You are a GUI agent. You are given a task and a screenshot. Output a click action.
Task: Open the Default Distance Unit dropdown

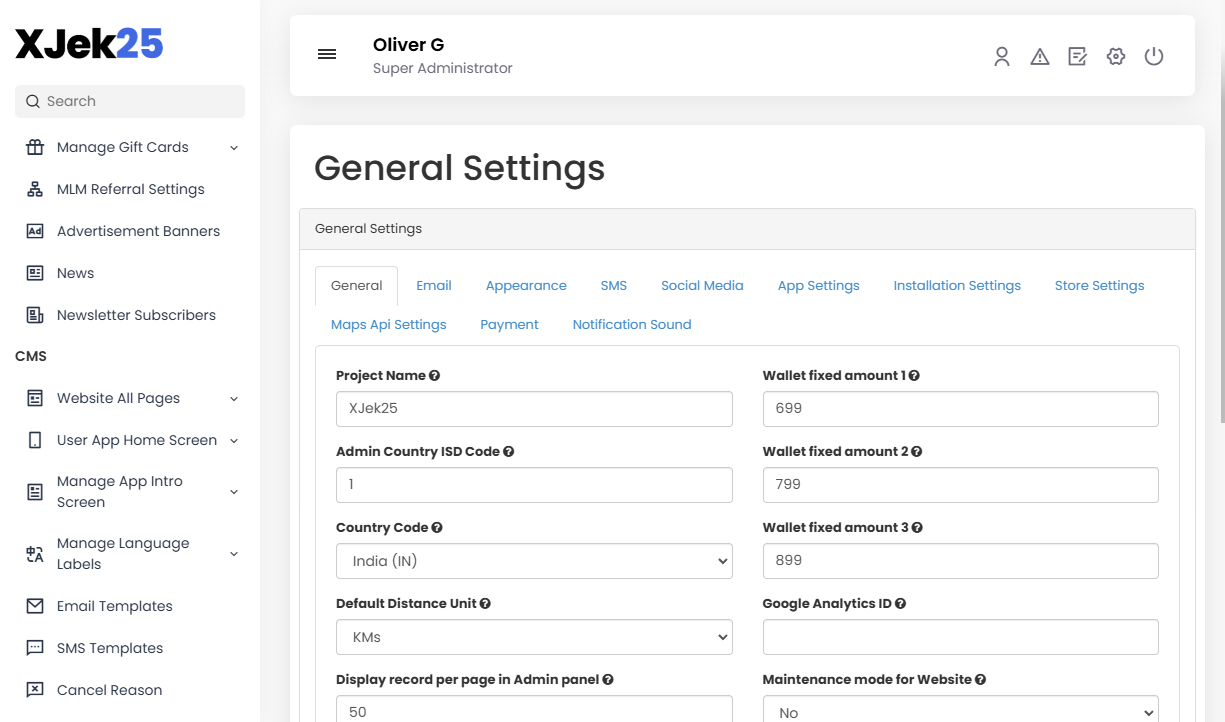(534, 637)
